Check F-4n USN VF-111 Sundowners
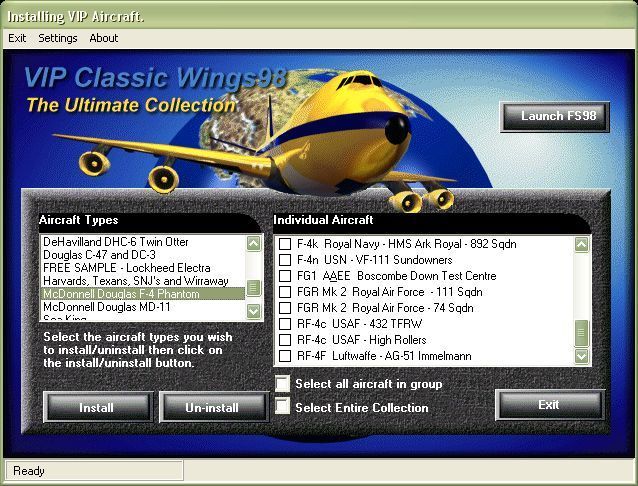The width and height of the screenshot is (638, 486). coord(285,260)
